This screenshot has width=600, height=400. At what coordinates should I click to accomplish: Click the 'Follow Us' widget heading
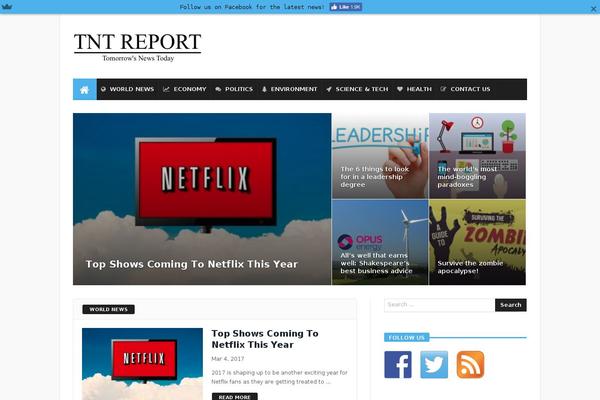coord(406,337)
